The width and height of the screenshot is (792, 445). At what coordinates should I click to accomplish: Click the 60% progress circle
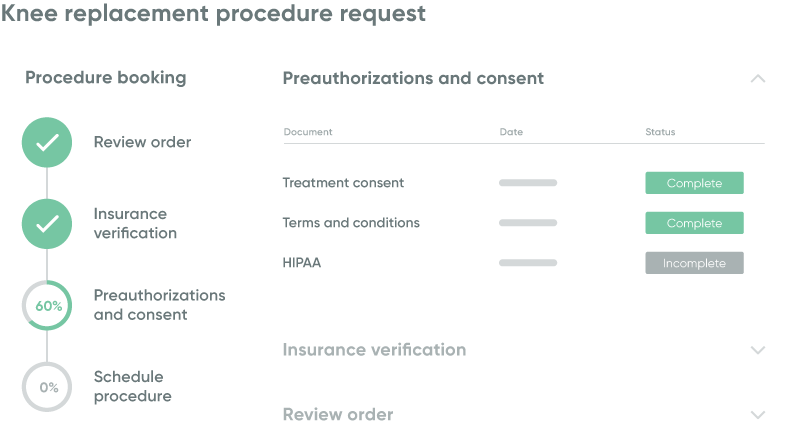[x=47, y=306]
